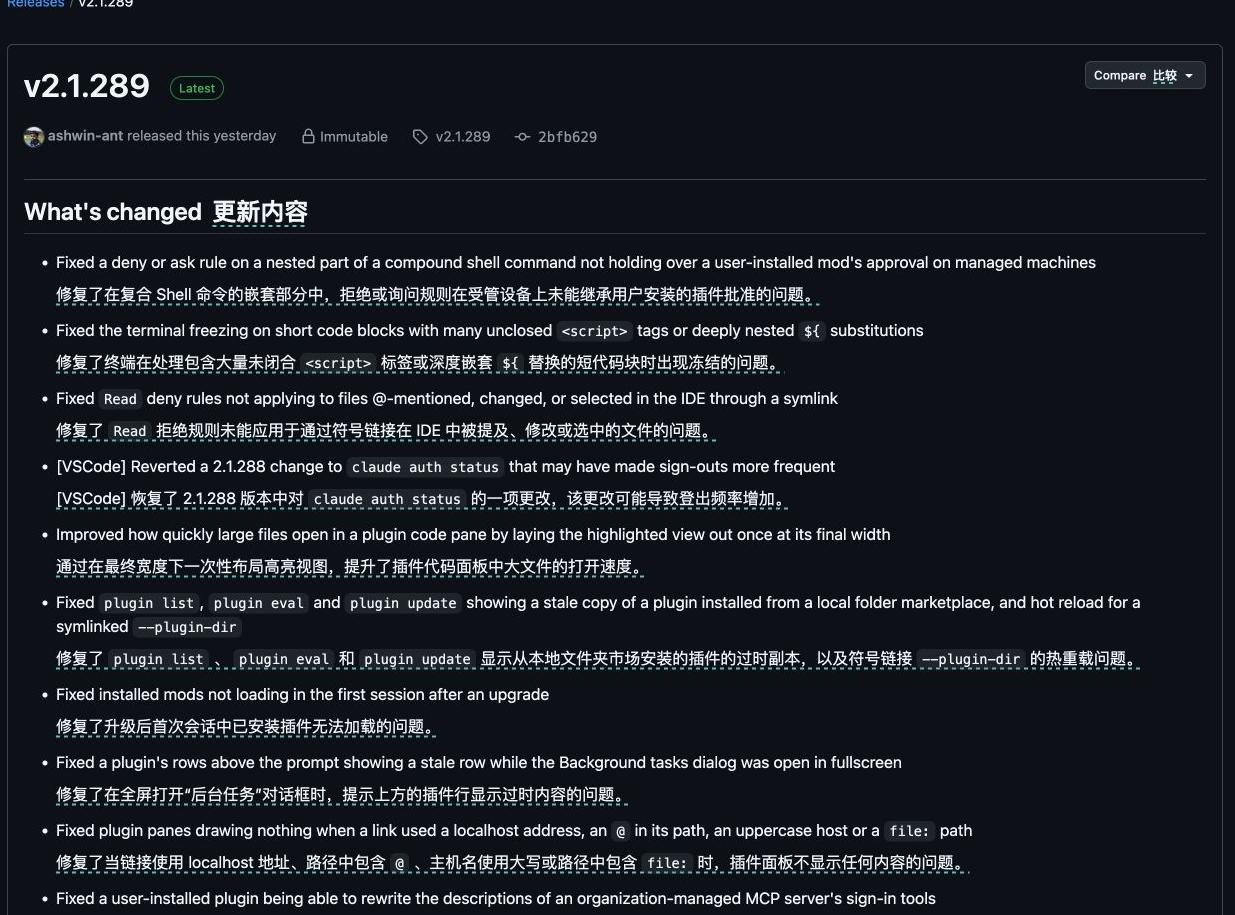The image size is (1235, 915).
Task: Open the ashwin-ant avatar image
Action: pyautogui.click(x=34, y=137)
